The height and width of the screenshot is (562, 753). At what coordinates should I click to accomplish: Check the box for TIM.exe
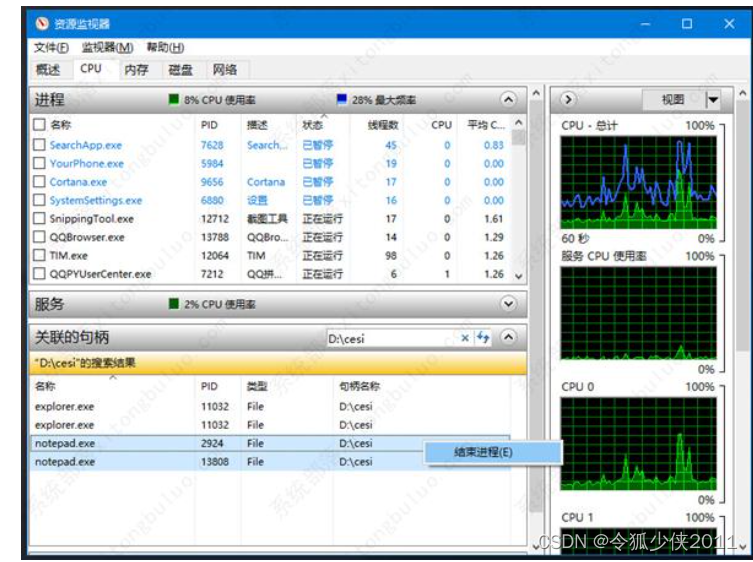pyautogui.click(x=39, y=255)
